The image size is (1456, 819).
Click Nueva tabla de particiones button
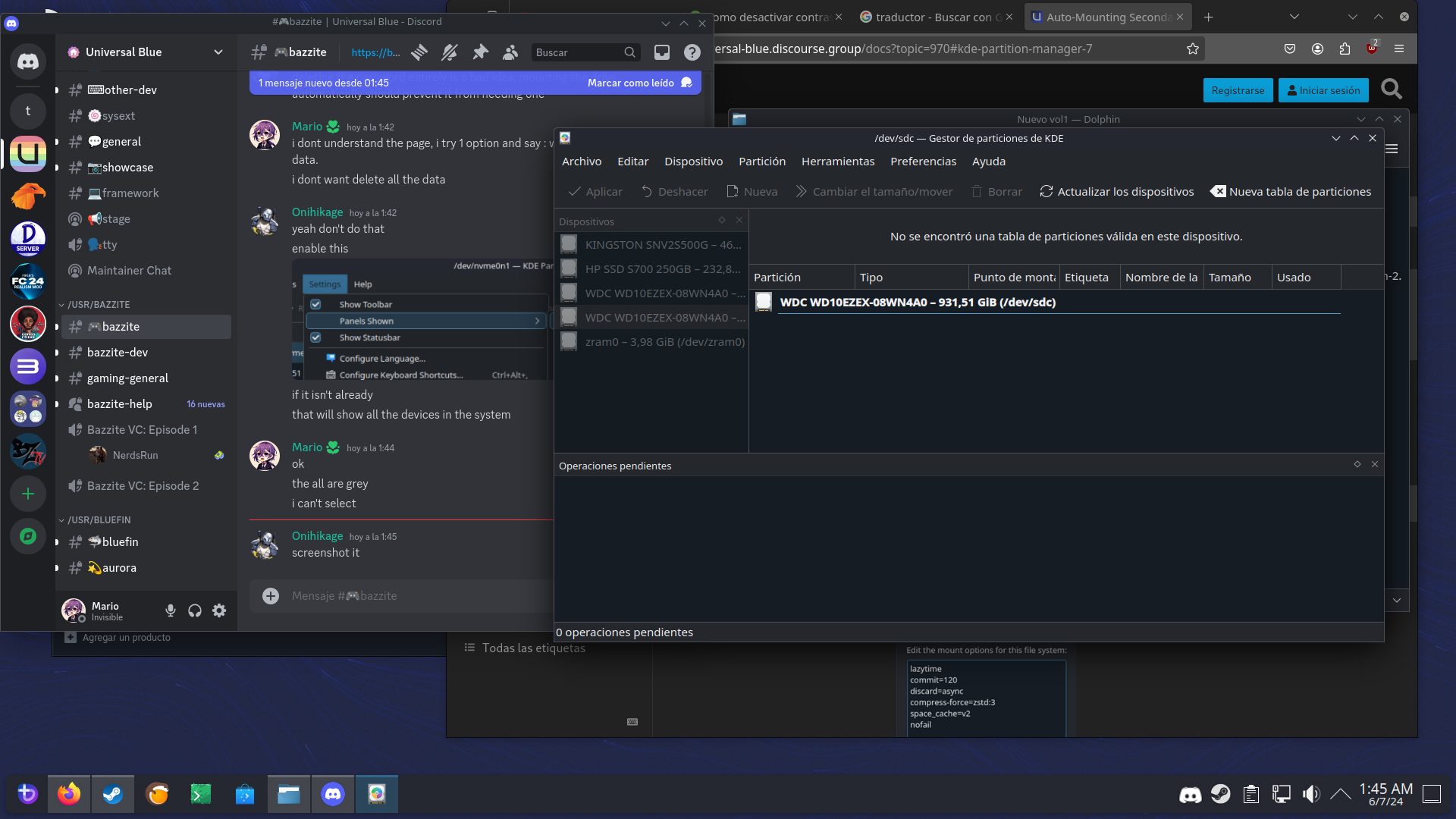(1291, 192)
